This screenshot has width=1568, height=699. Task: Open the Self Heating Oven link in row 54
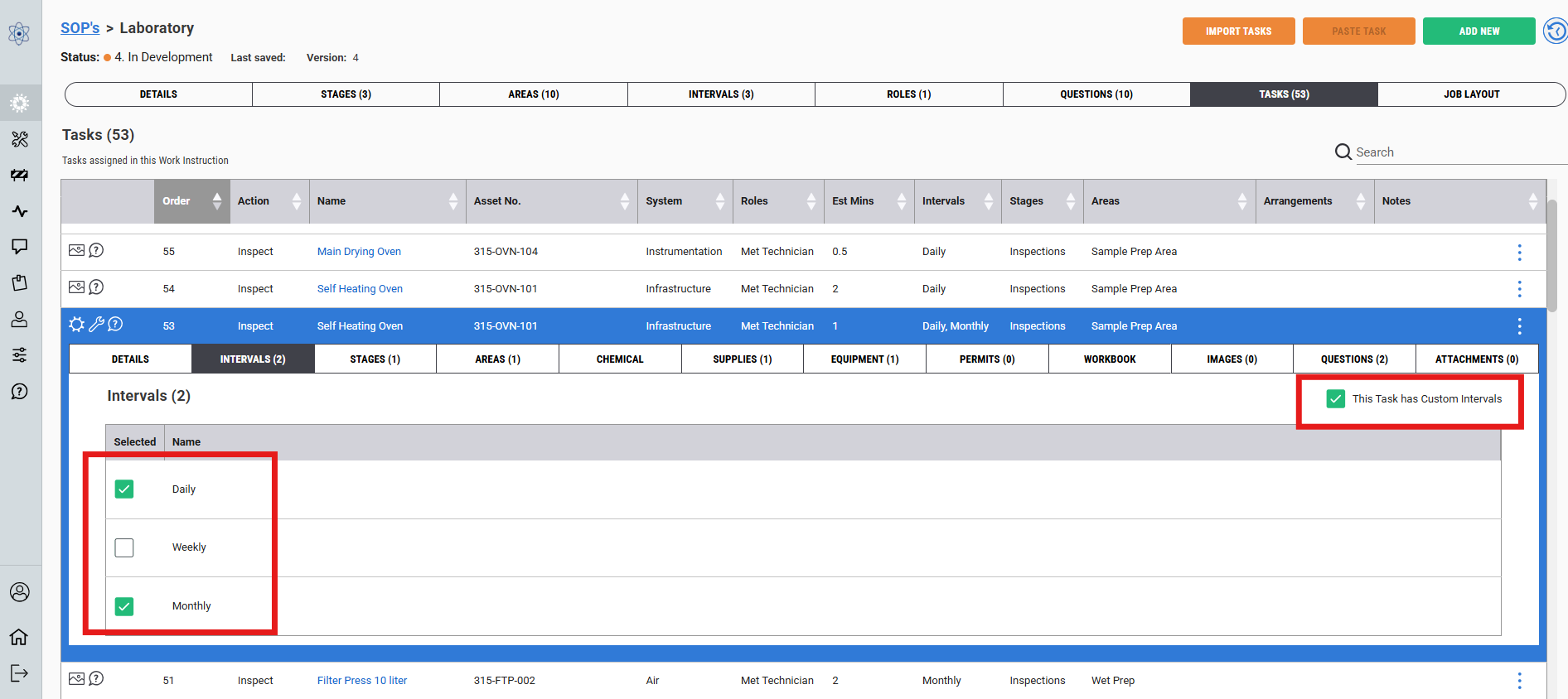click(360, 289)
